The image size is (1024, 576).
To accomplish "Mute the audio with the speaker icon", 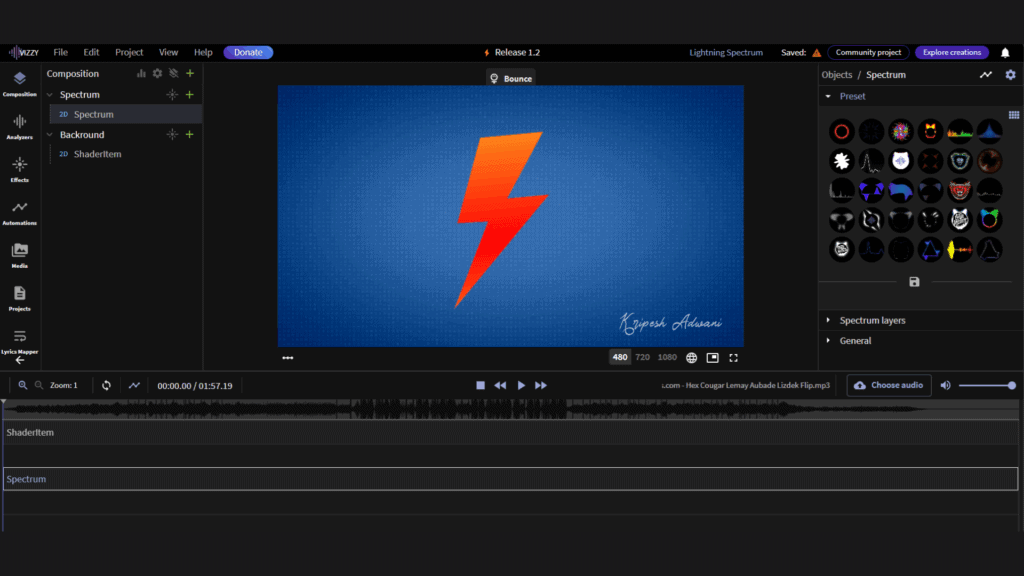I will coord(945,385).
